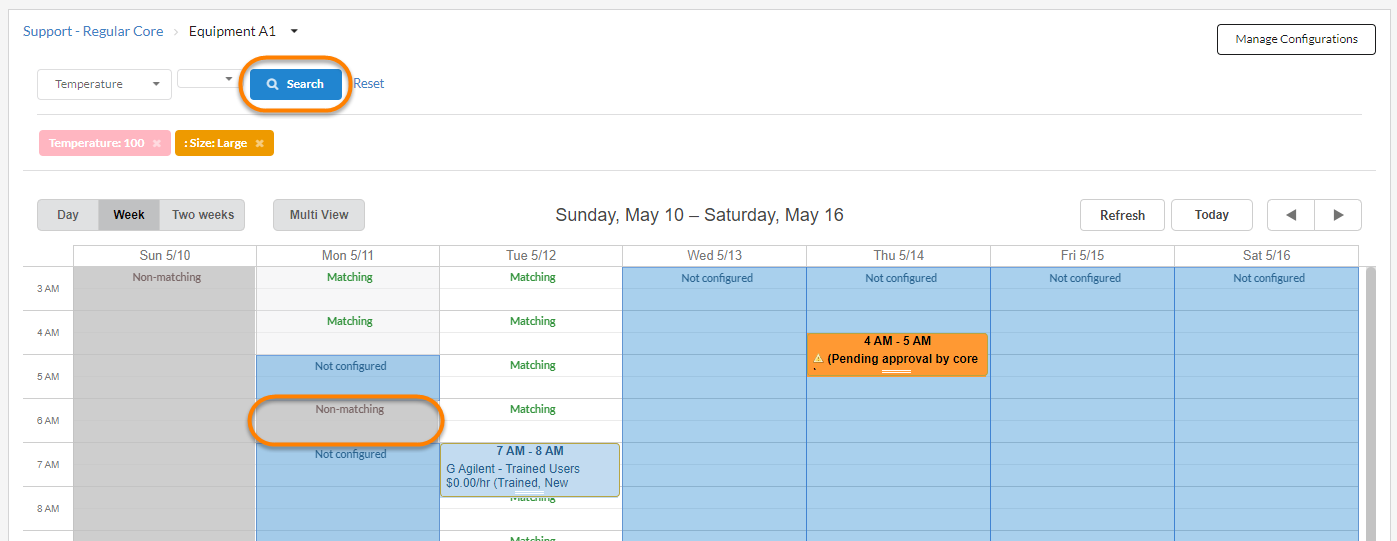Switch to Two weeks view
Image resolution: width=1397 pixels, height=541 pixels.
[x=202, y=215]
